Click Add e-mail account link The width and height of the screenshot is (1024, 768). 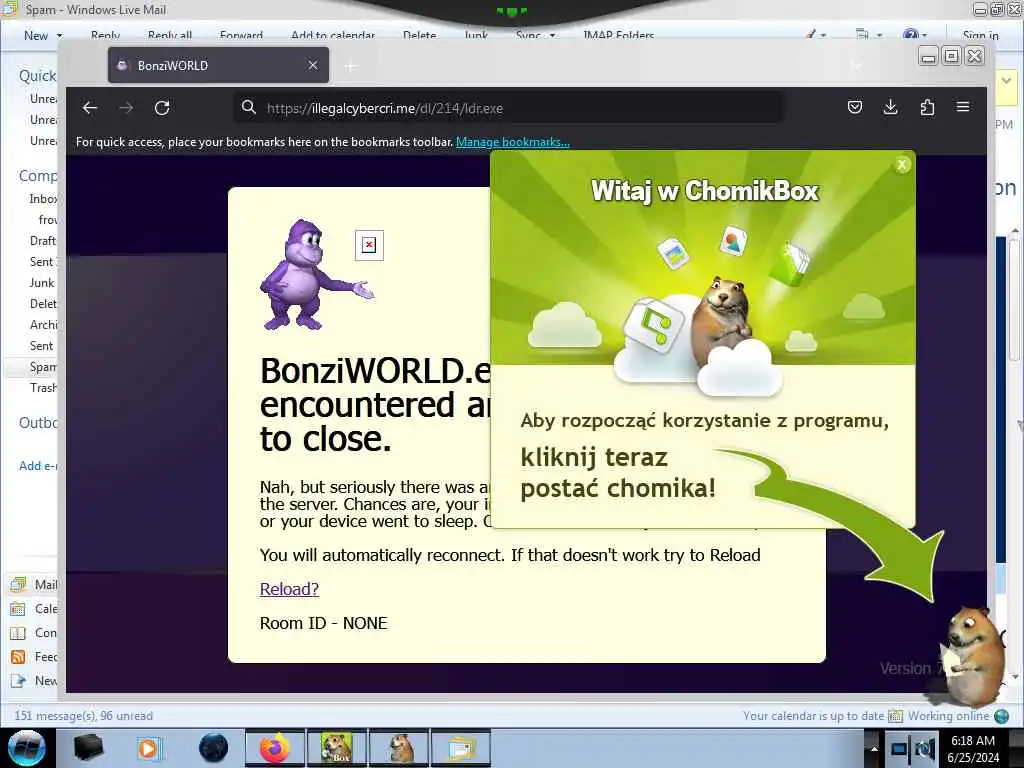coord(38,466)
